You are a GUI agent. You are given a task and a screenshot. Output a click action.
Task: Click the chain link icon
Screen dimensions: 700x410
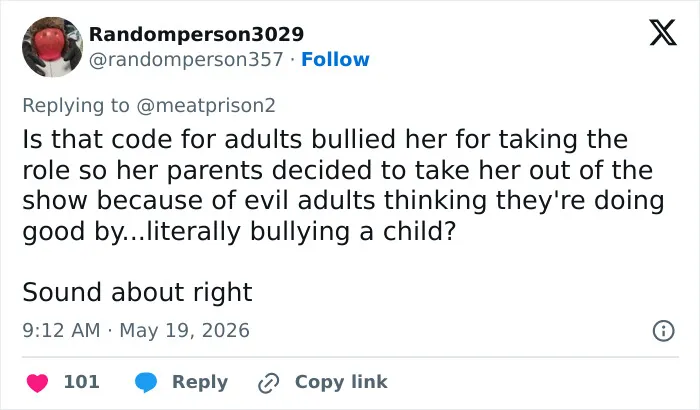tap(269, 383)
